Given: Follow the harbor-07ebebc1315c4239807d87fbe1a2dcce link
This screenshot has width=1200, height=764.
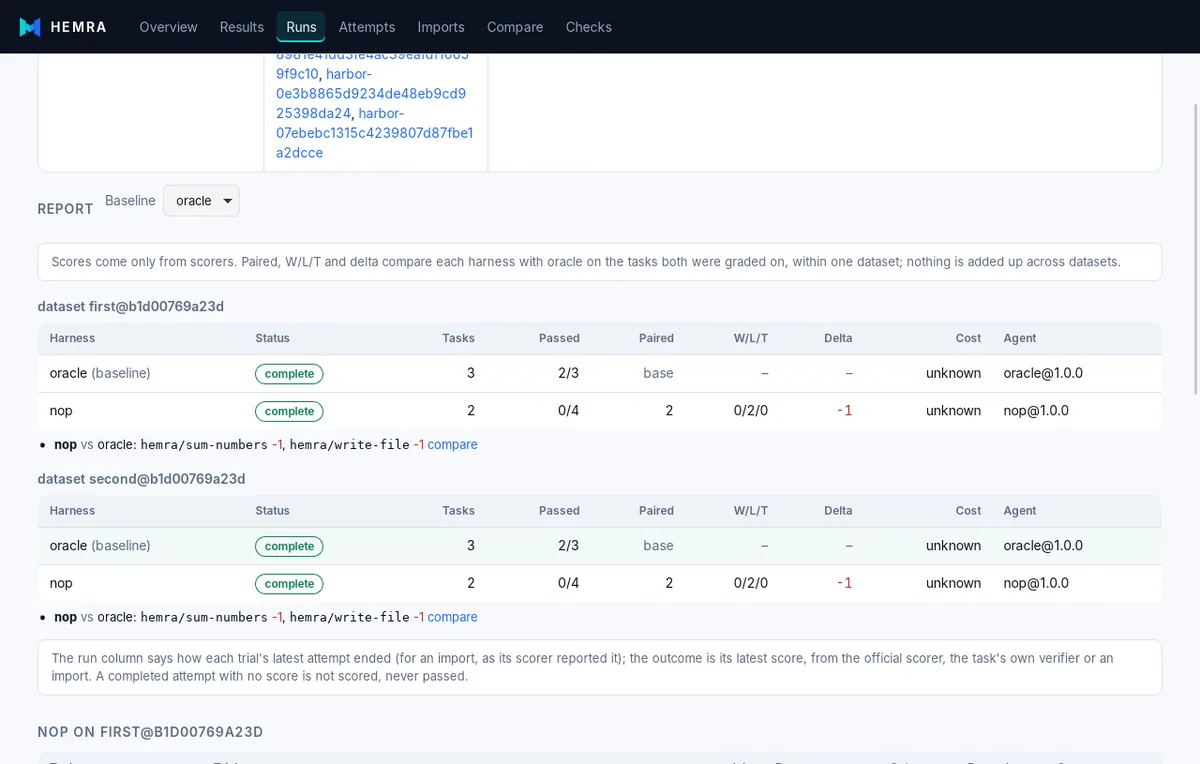Looking at the screenshot, I should [x=375, y=133].
